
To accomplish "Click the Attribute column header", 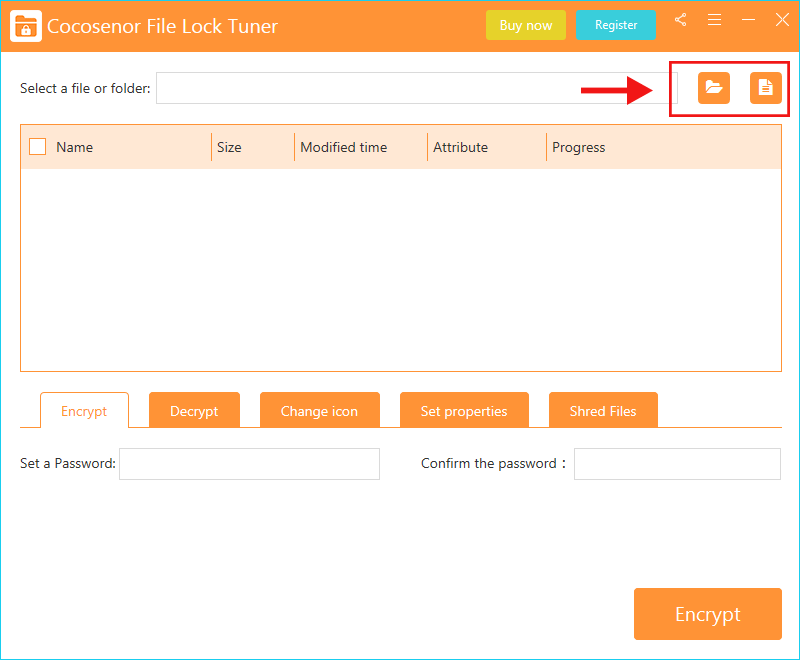I will [x=461, y=147].
